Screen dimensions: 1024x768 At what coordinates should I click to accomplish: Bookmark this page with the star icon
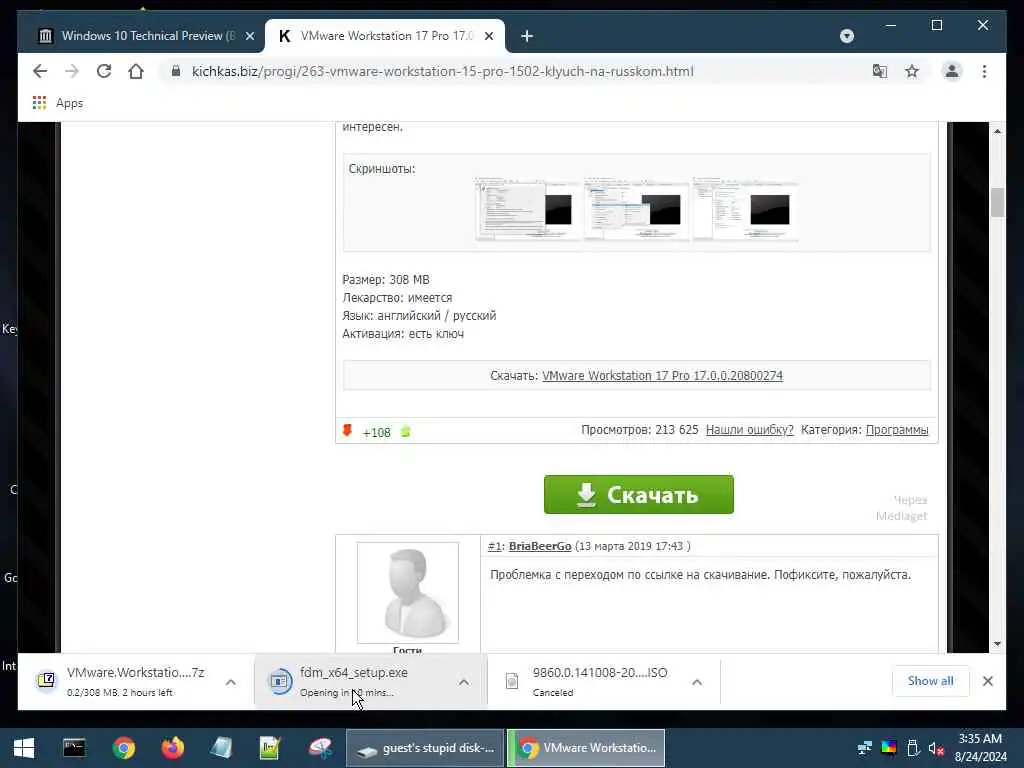912,71
